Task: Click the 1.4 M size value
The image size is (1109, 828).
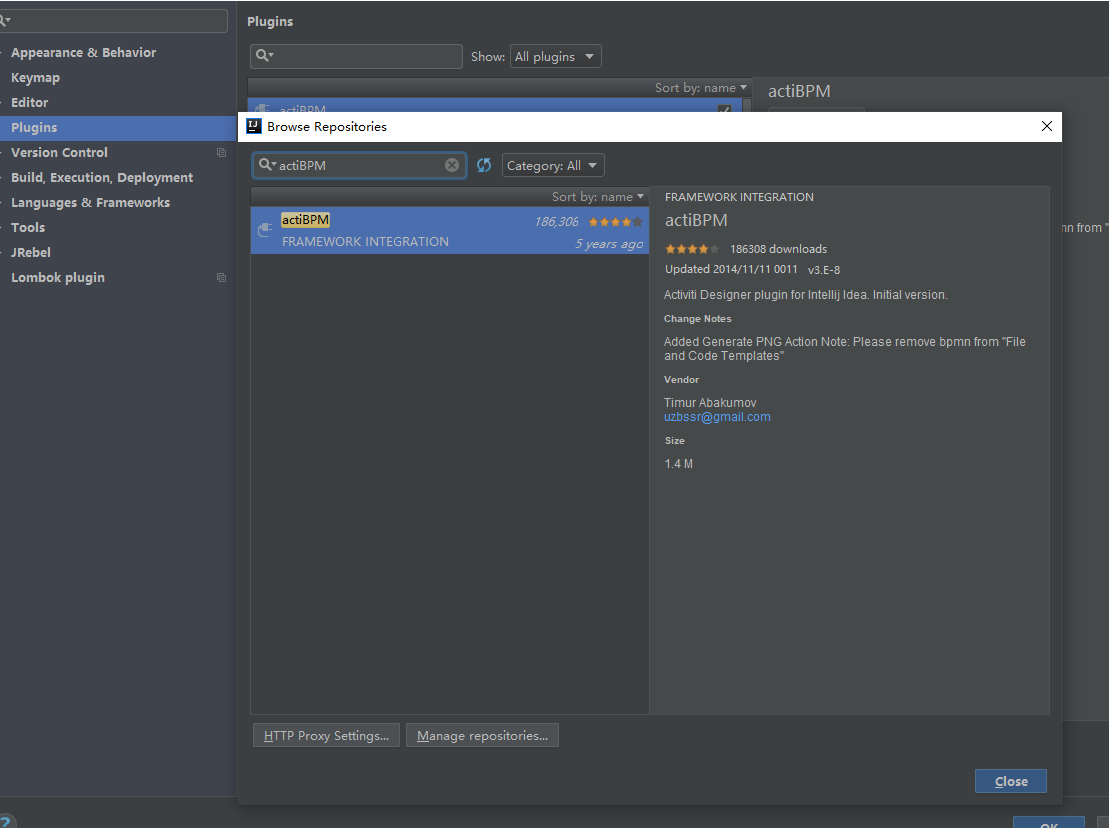Action: (679, 464)
